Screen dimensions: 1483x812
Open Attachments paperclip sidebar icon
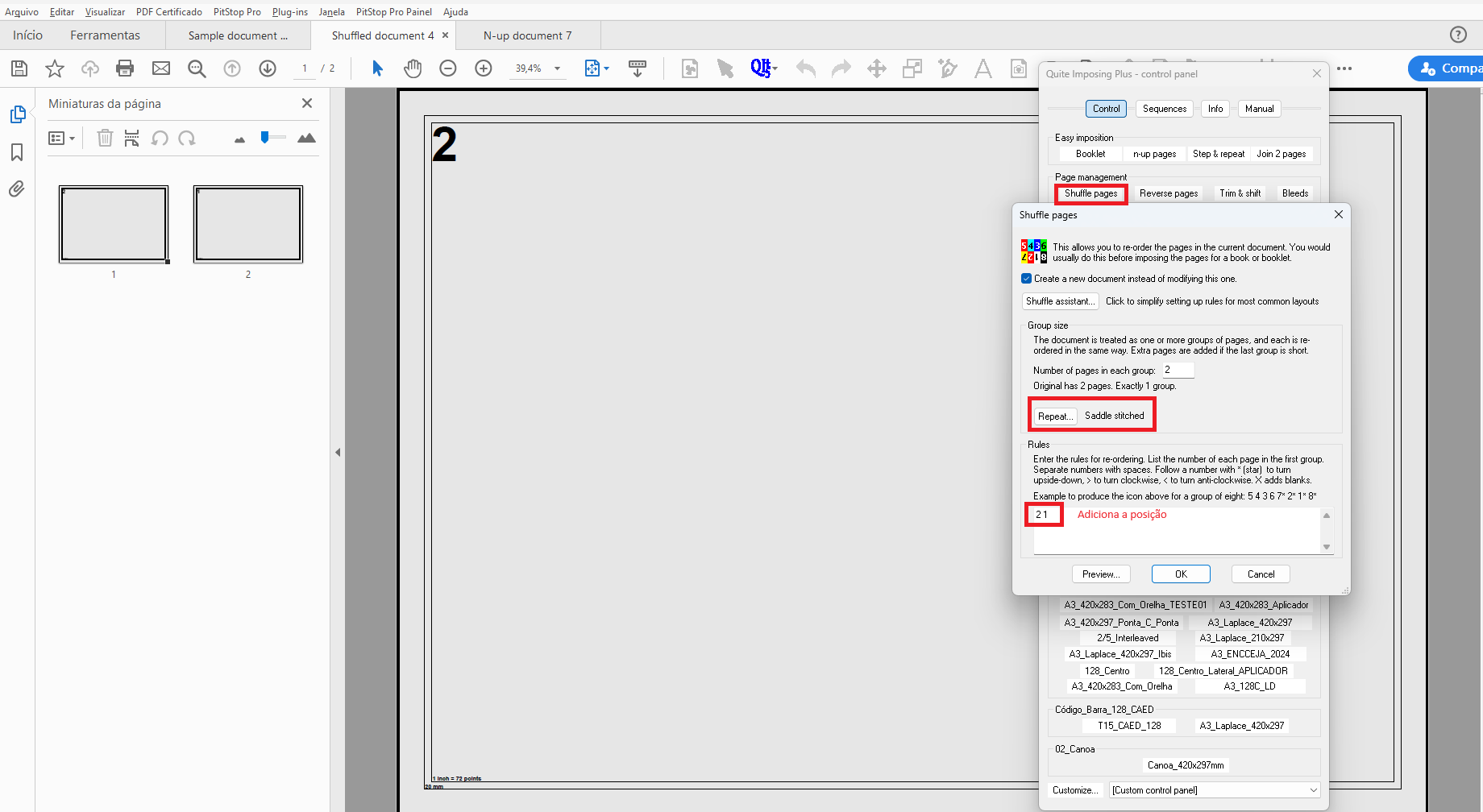[x=17, y=189]
